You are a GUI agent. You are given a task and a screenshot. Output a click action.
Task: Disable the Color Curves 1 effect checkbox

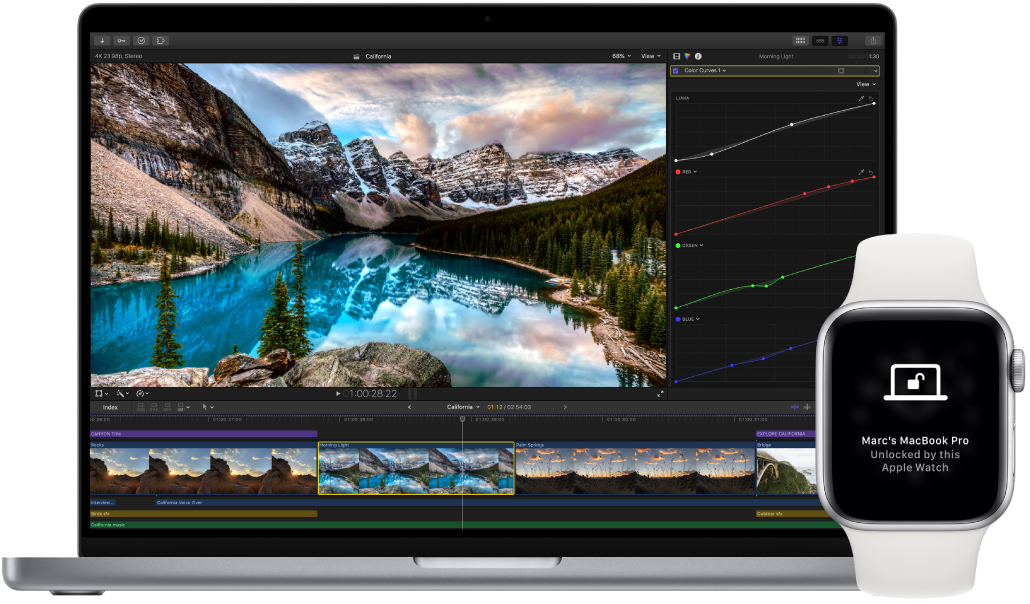click(676, 70)
